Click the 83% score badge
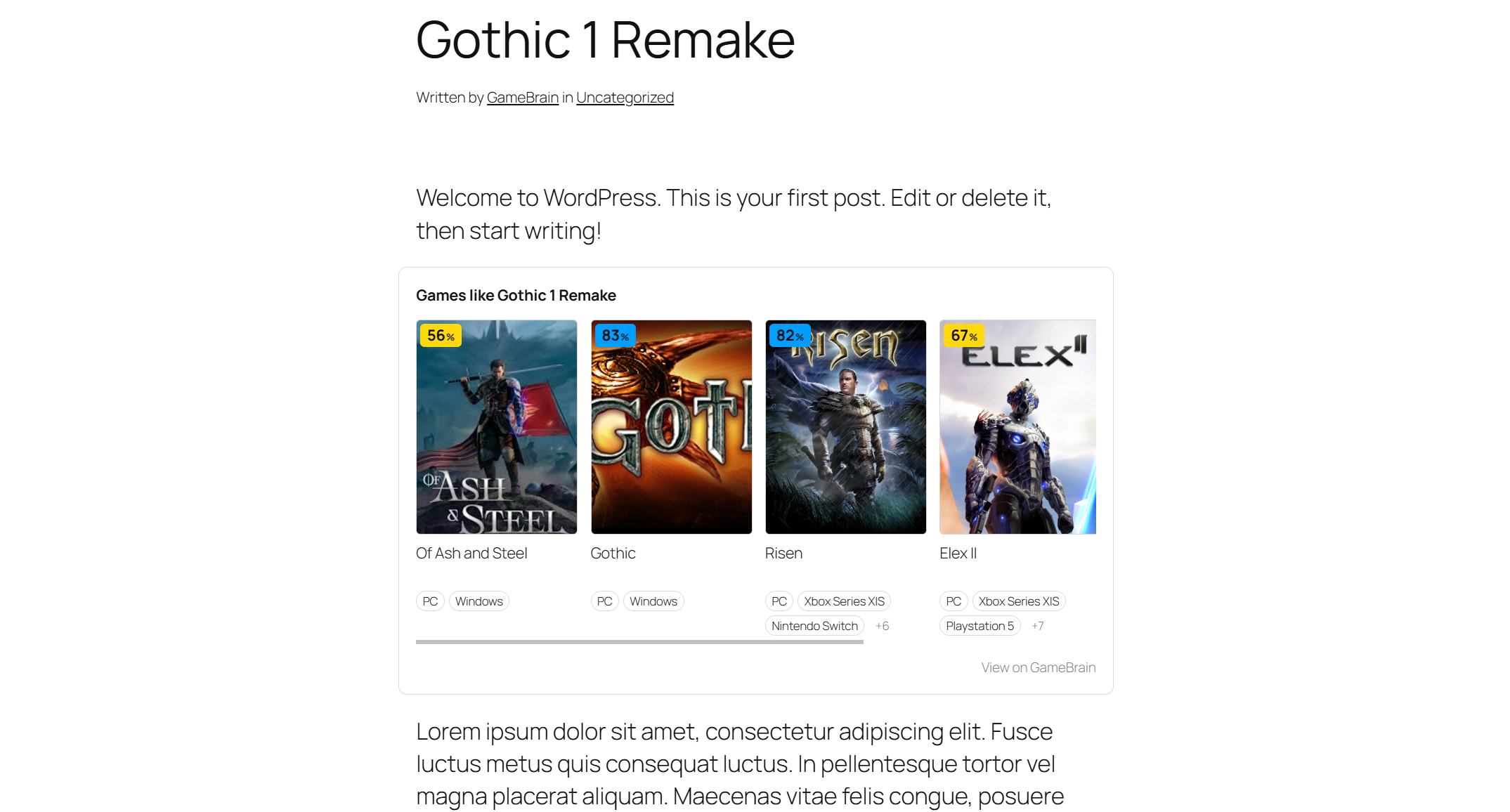This screenshot has height=812, width=1510. point(615,336)
